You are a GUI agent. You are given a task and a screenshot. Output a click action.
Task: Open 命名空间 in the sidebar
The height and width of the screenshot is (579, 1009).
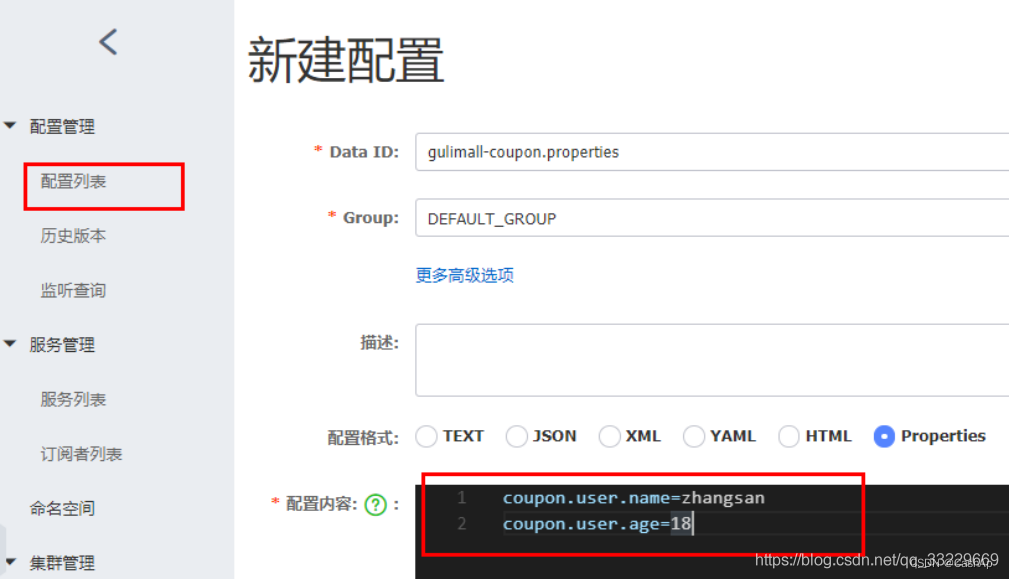[62, 509]
